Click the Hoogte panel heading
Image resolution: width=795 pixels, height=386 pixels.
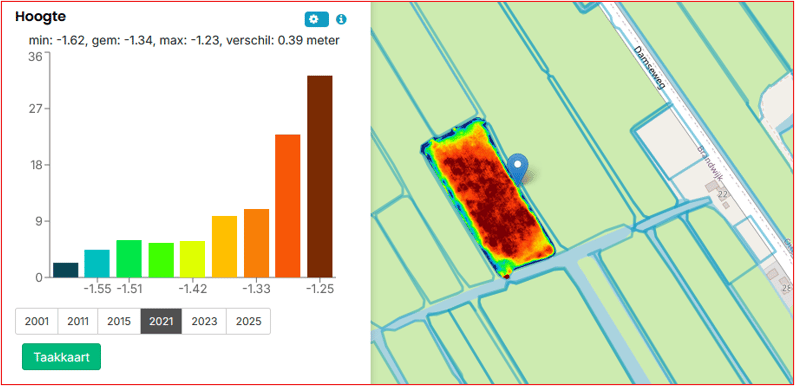click(41, 16)
